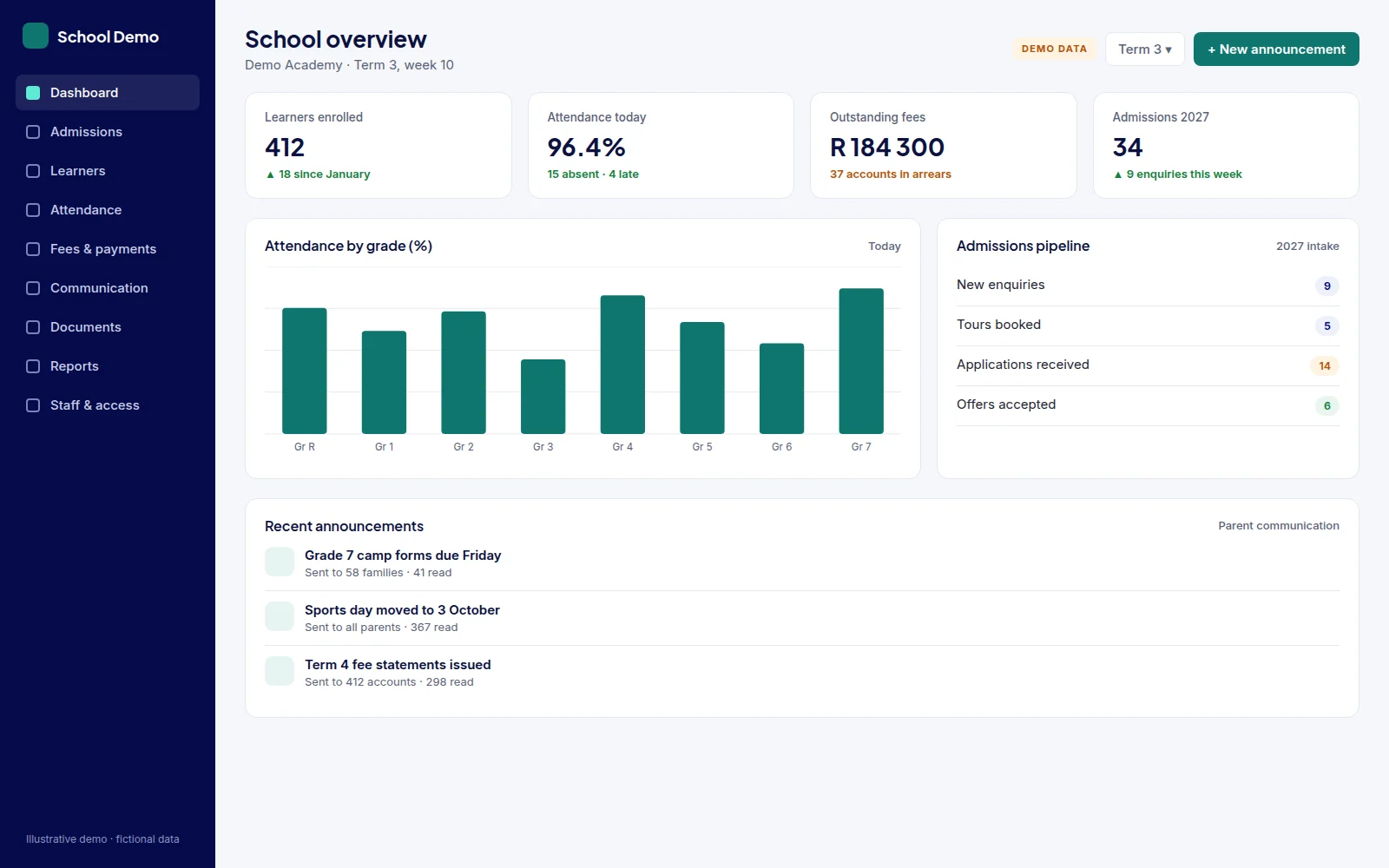Image resolution: width=1389 pixels, height=868 pixels.
Task: Open the Admissions menu item
Action: click(108, 132)
